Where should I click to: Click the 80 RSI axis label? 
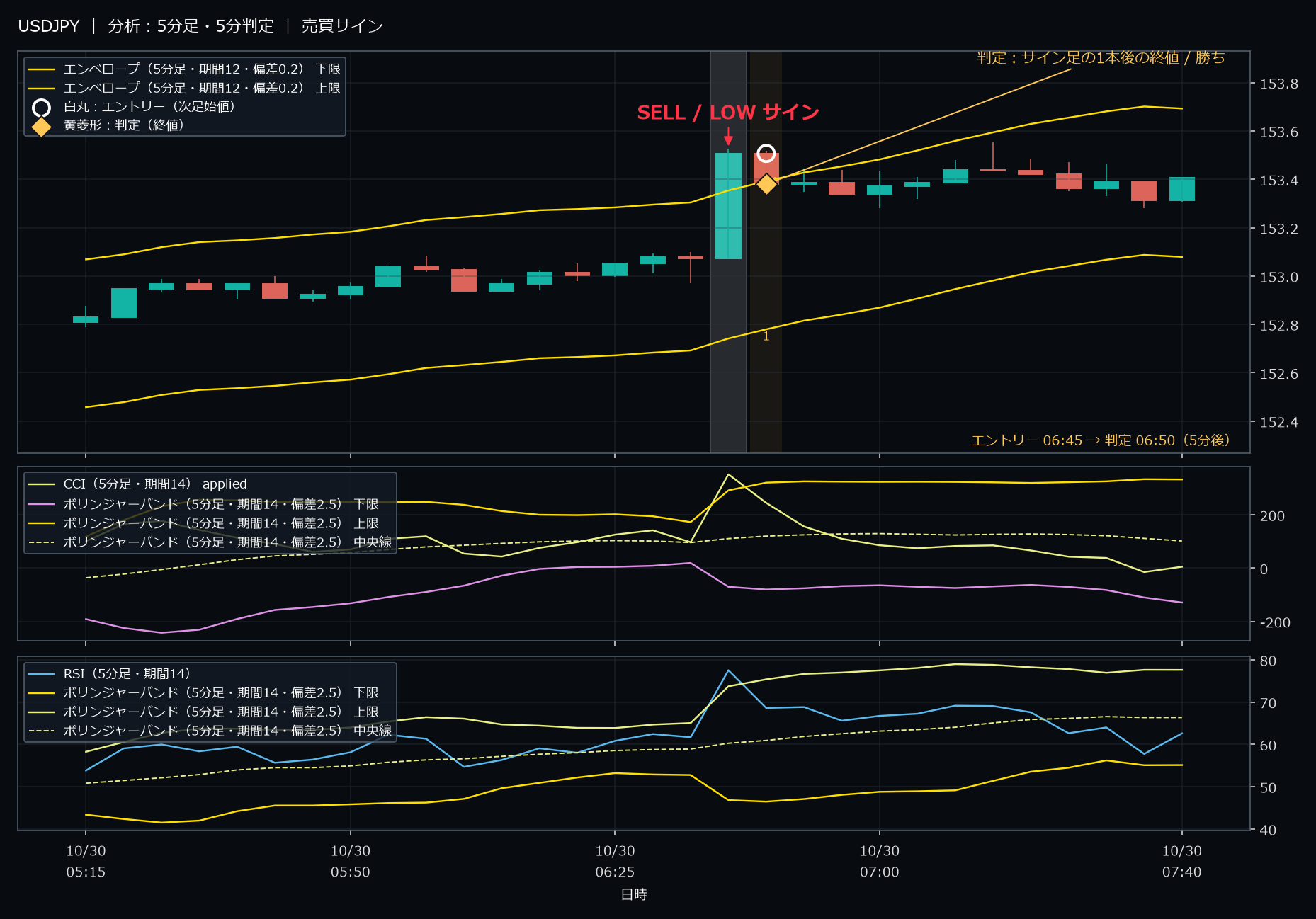[x=1268, y=661]
